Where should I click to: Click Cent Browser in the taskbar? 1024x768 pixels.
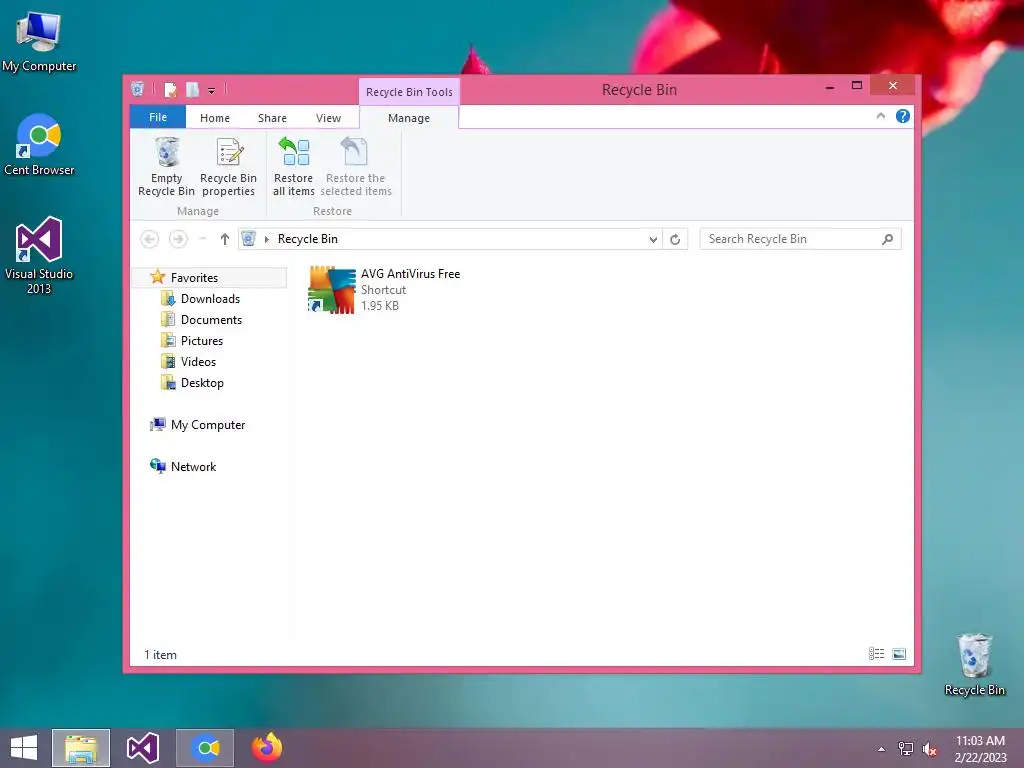point(204,748)
